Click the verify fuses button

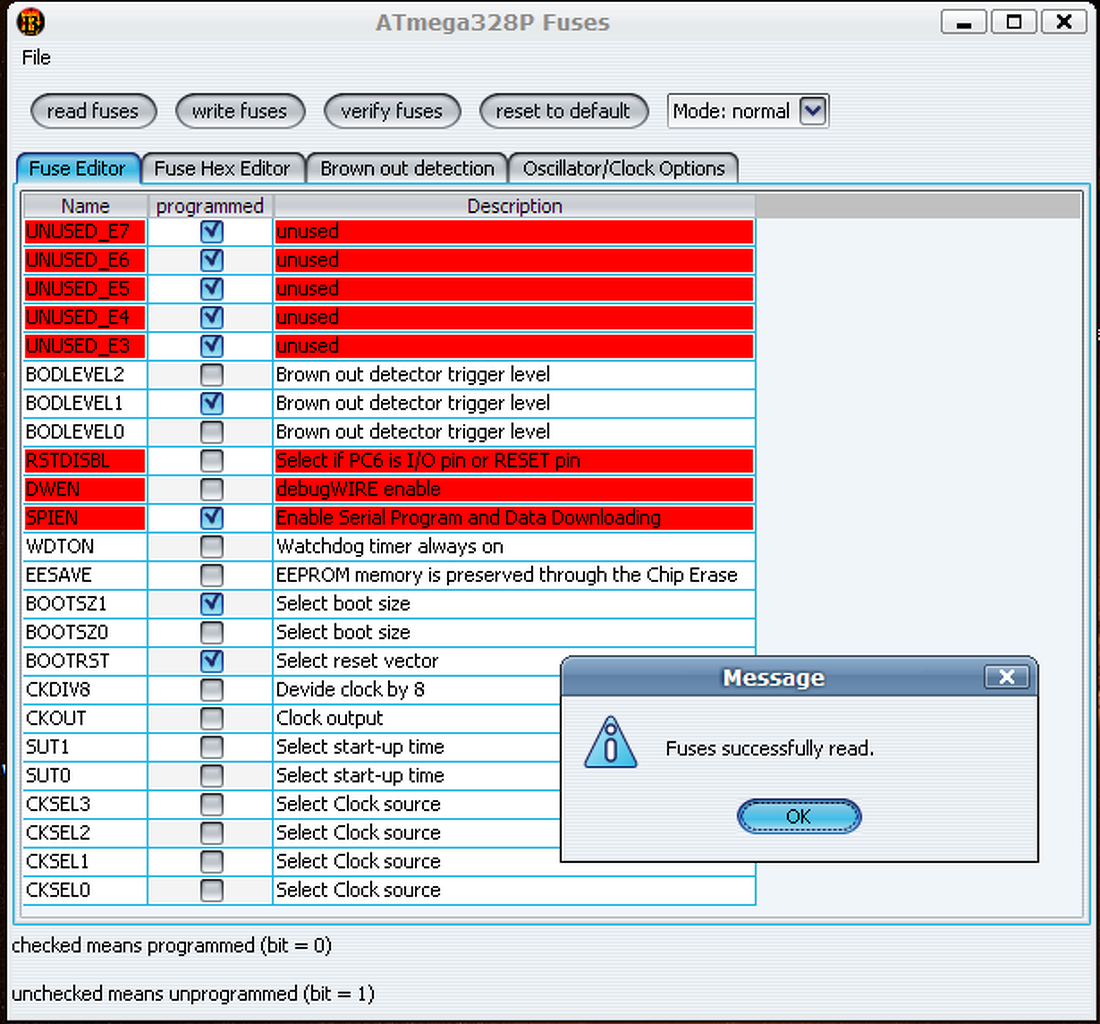point(392,111)
